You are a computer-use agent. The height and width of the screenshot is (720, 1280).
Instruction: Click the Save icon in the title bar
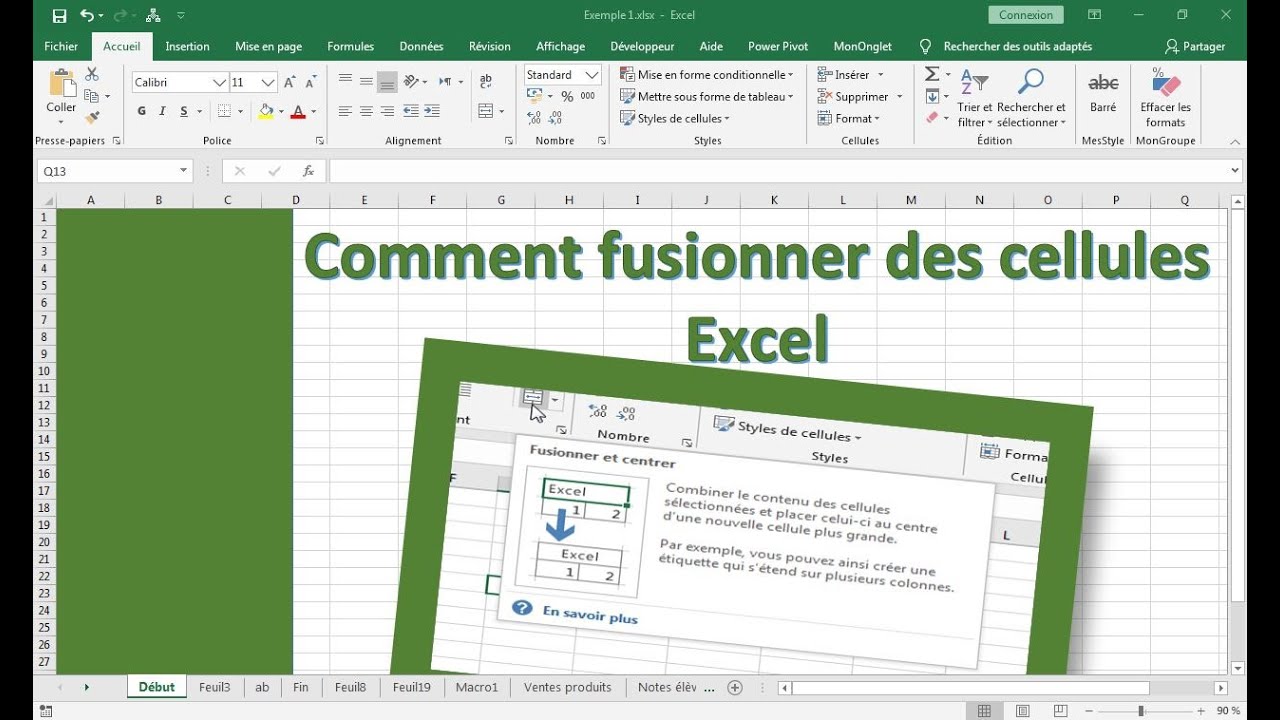[x=59, y=15]
